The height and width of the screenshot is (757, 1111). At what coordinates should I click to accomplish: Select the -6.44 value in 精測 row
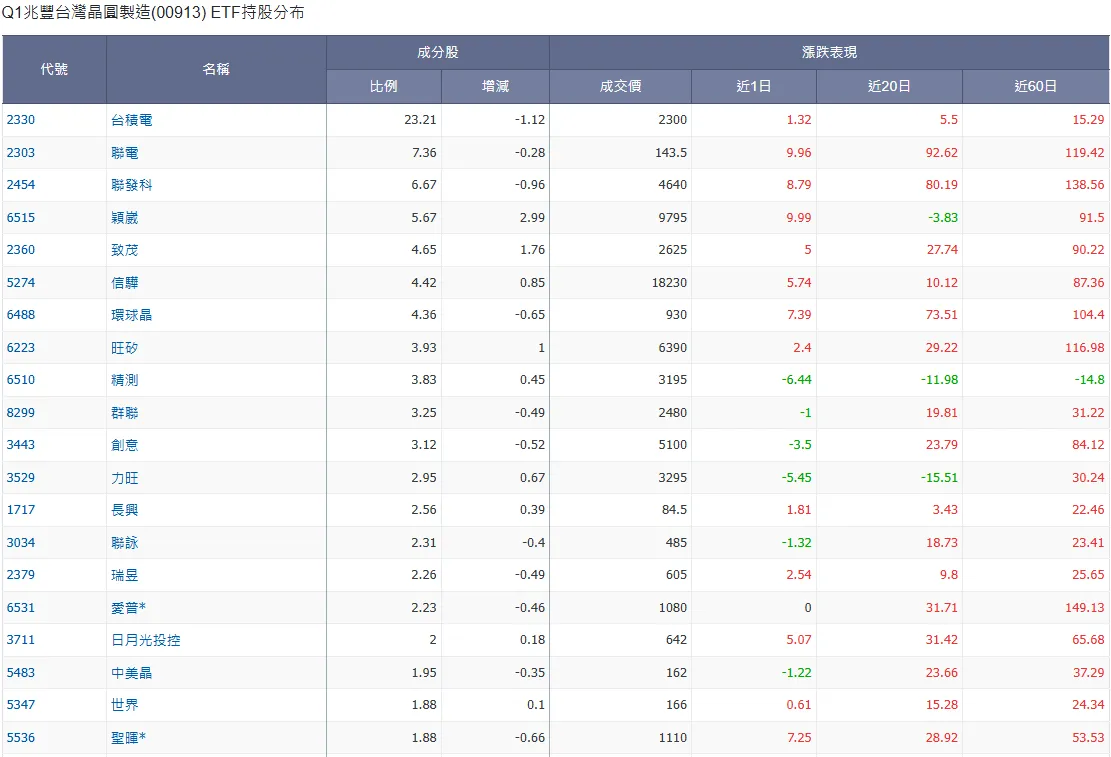point(796,380)
